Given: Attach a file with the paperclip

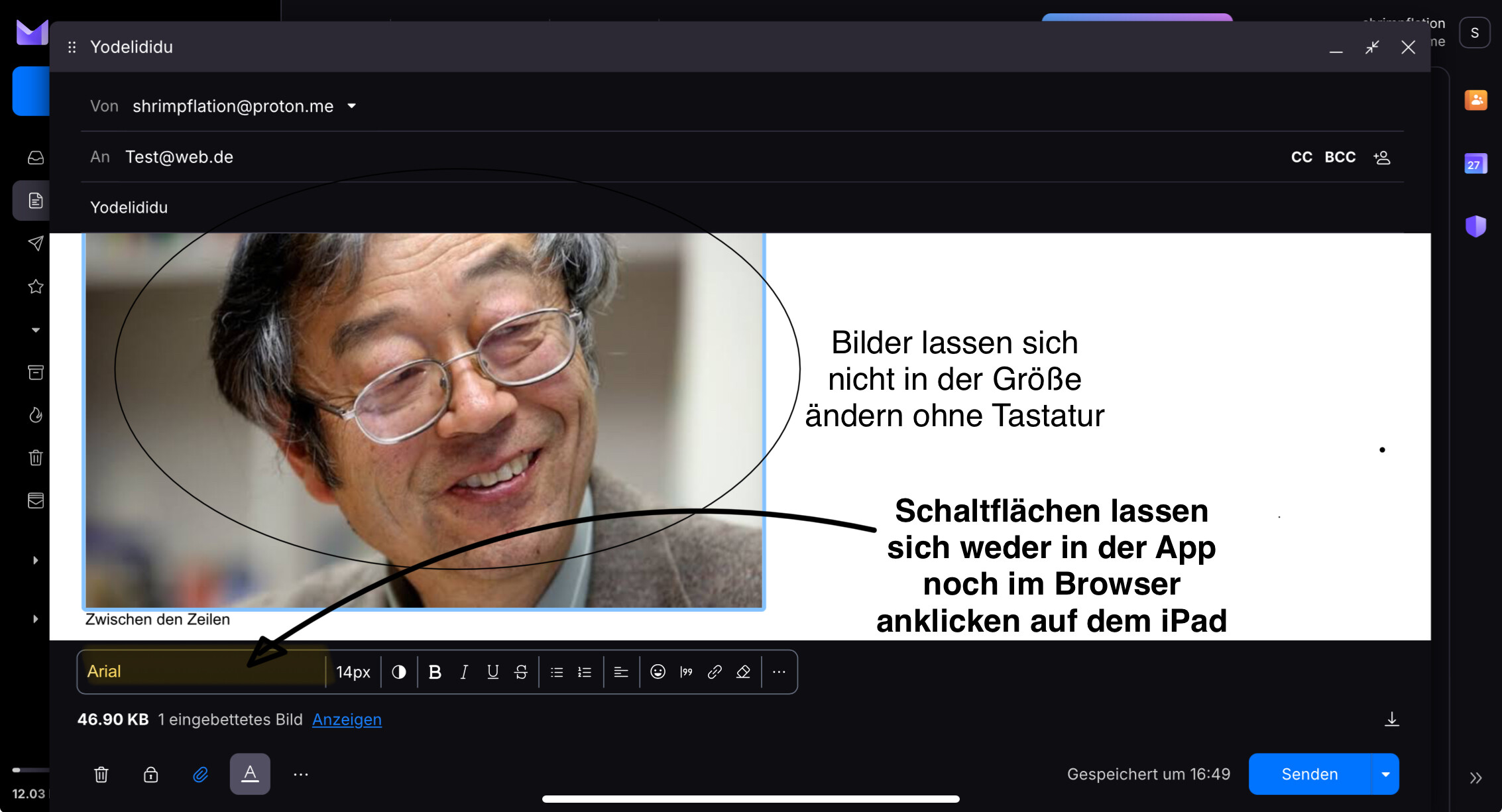Looking at the screenshot, I should [200, 774].
